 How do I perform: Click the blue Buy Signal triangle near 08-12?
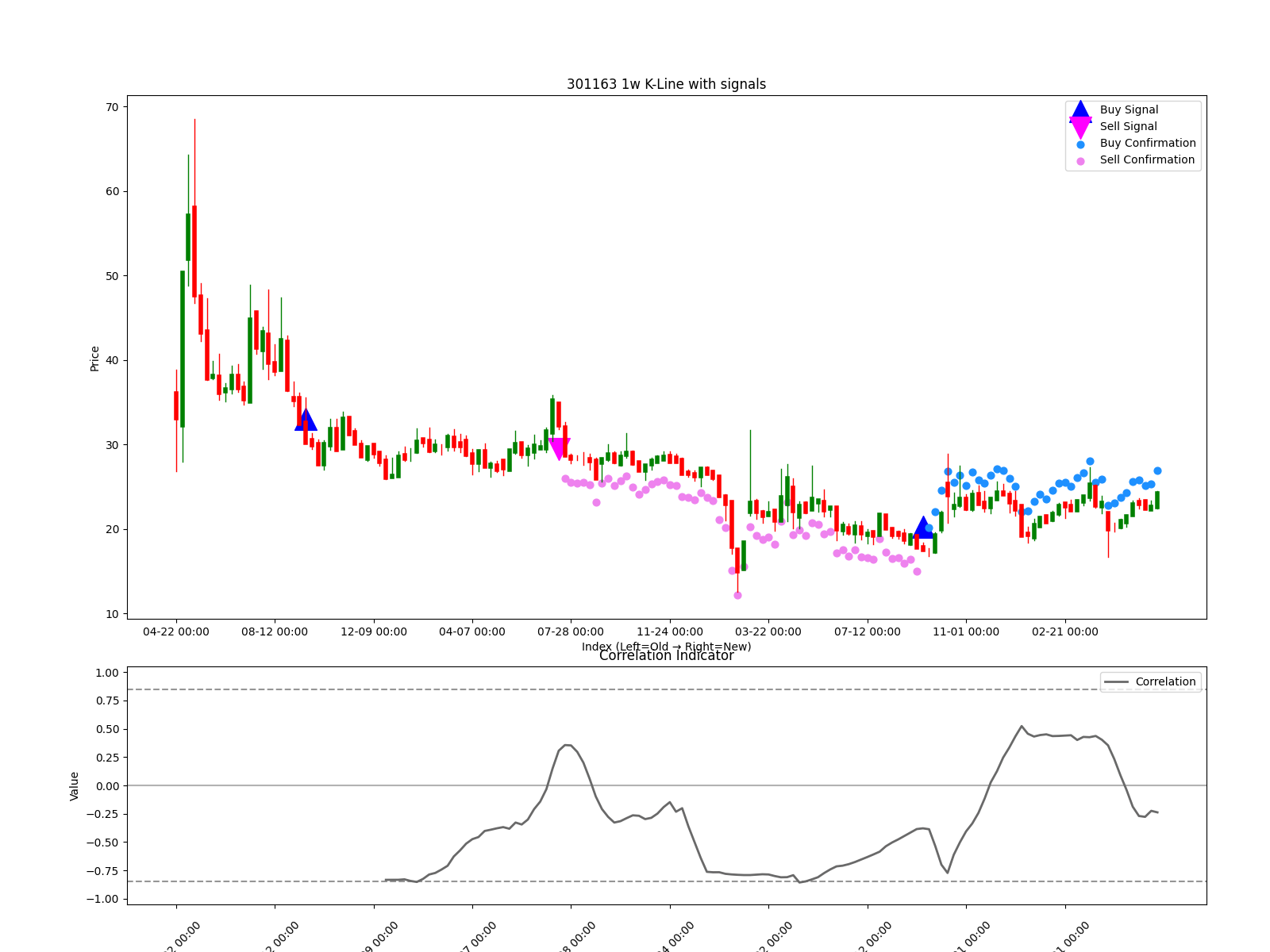(306, 420)
